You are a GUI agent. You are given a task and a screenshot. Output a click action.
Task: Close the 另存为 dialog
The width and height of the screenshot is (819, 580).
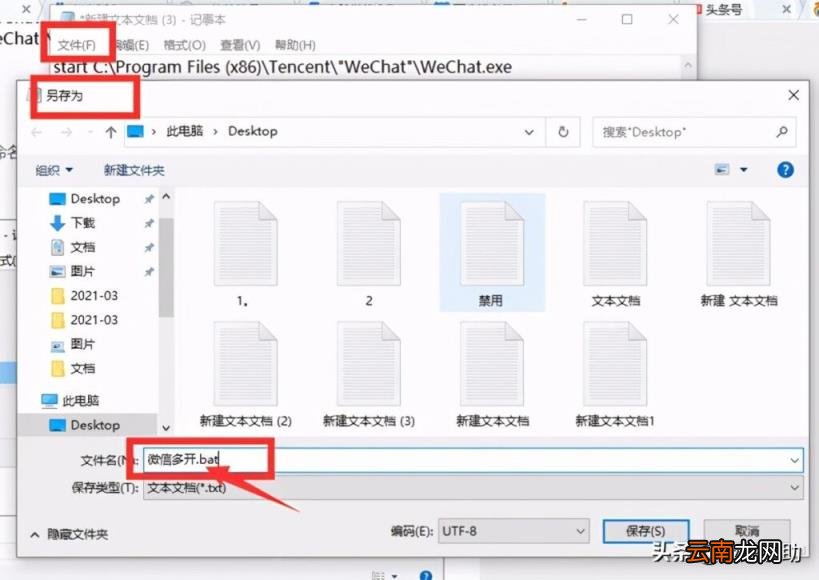(793, 95)
